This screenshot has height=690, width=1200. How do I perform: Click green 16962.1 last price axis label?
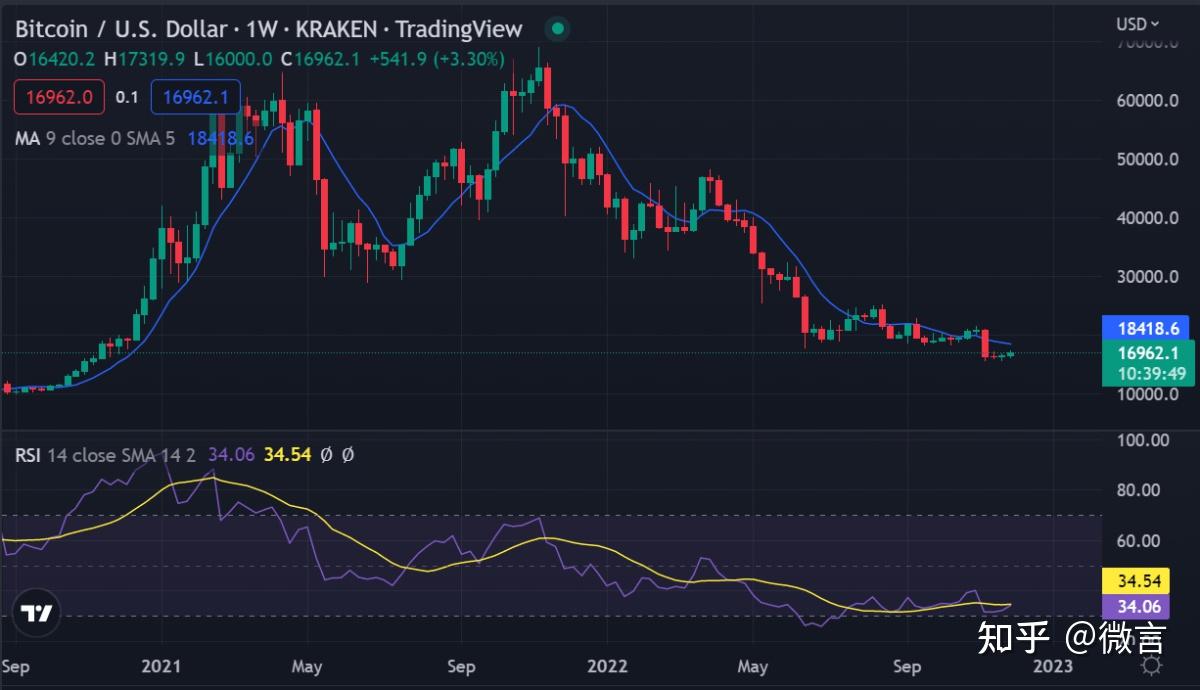[x=1146, y=352]
